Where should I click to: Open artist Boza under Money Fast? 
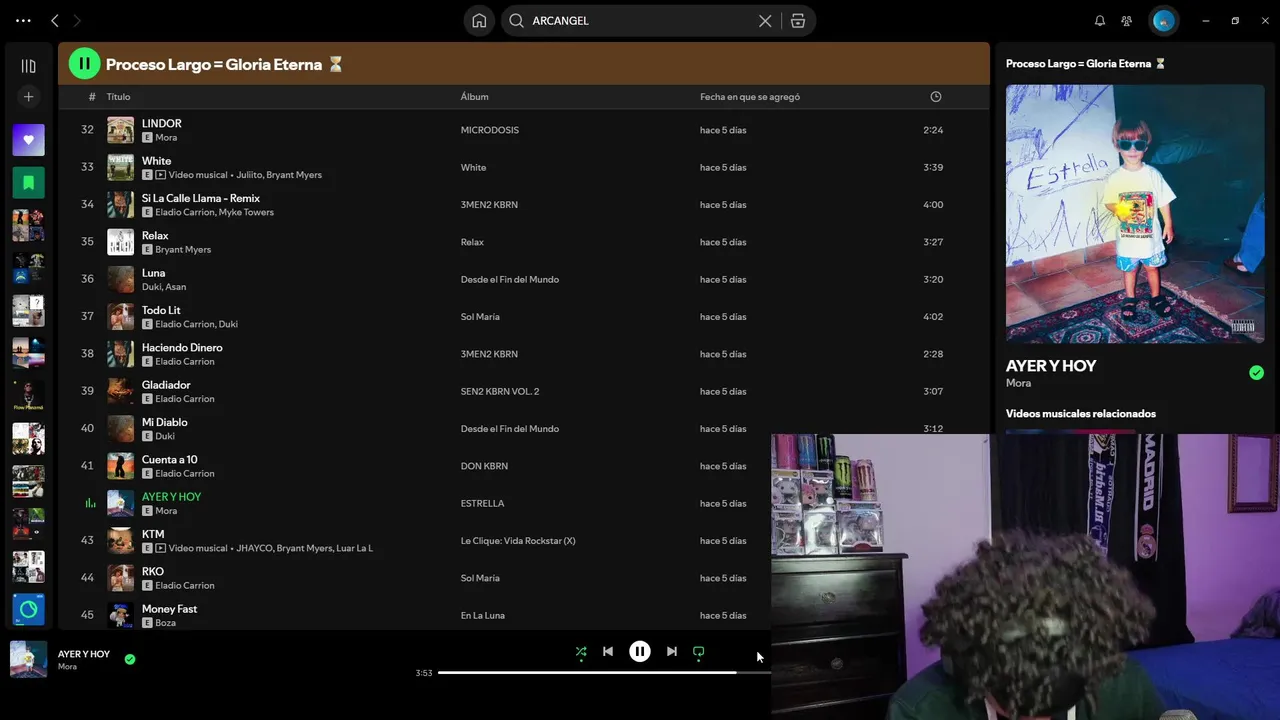click(165, 623)
